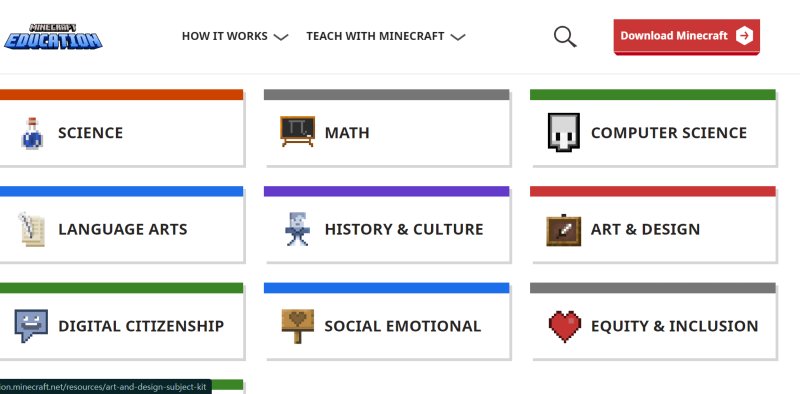Screen dimensions: 800x394
Task: Click the purple bar above History & Culture
Action: (386, 191)
